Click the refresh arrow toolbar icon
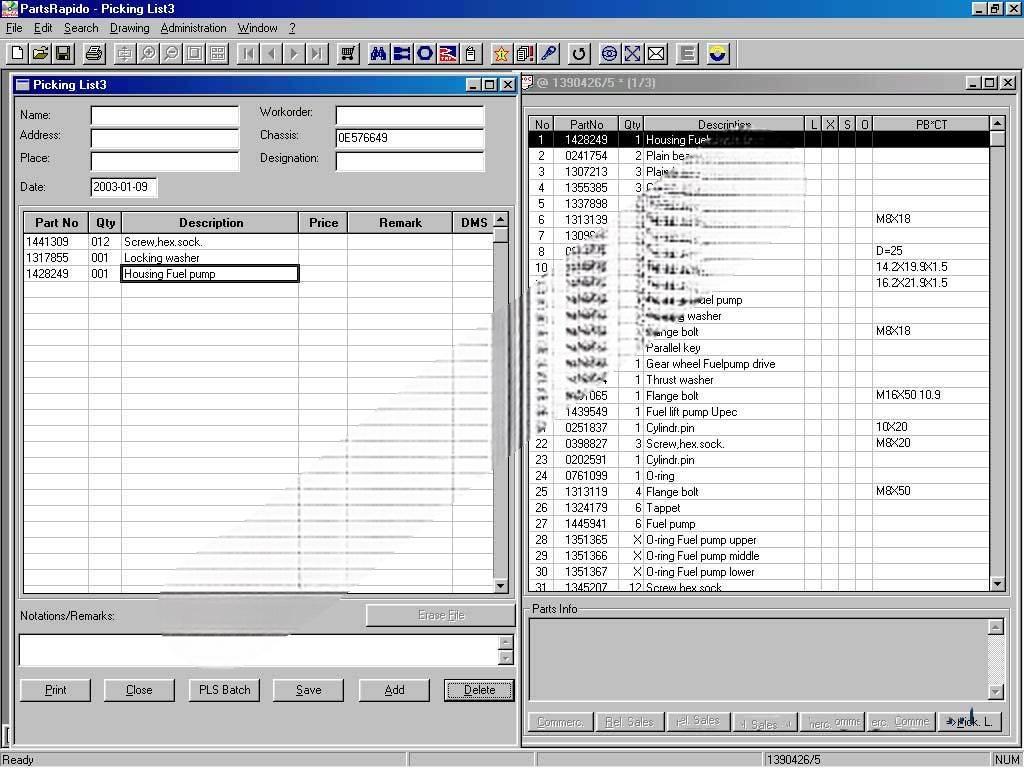 point(580,53)
